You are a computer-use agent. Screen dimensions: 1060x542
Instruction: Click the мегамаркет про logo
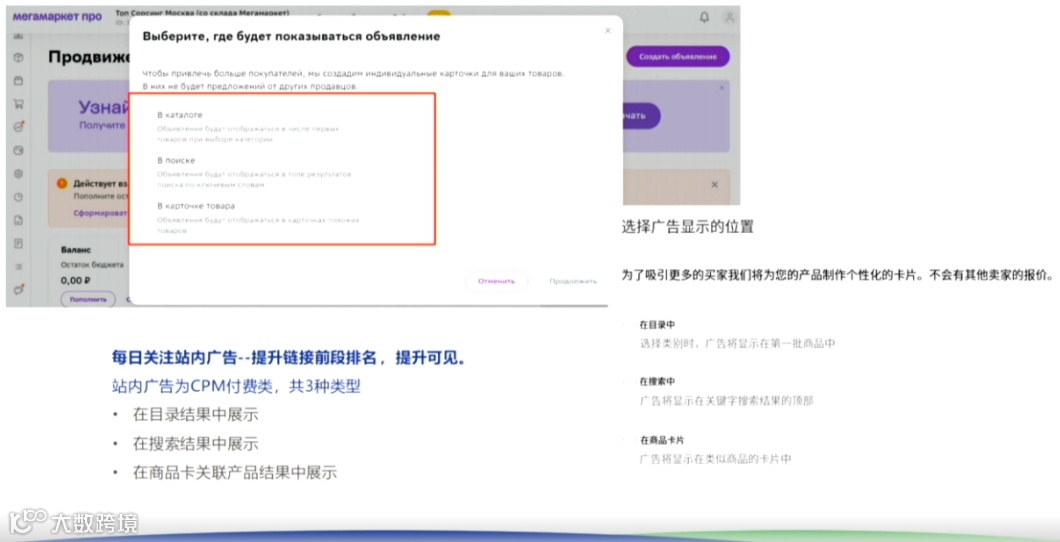(57, 17)
